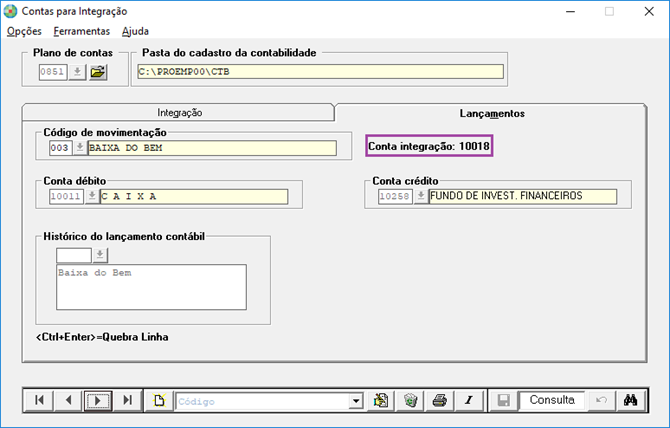The image size is (670, 428).
Task: Click the Ctrl+Enter Quebra Linha hint text
Action: [x=102, y=337]
